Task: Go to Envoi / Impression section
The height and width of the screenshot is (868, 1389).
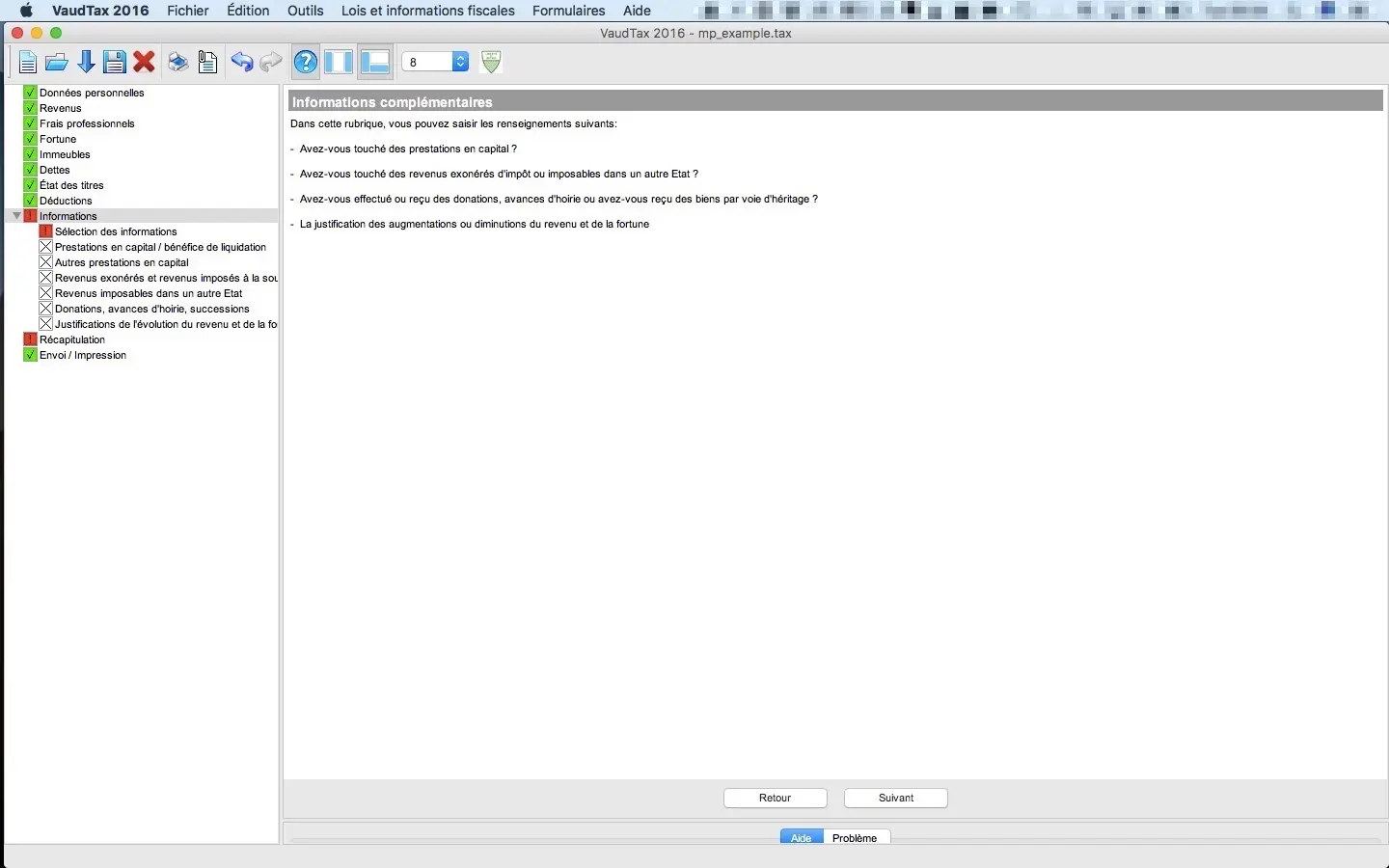Action: 83,355
